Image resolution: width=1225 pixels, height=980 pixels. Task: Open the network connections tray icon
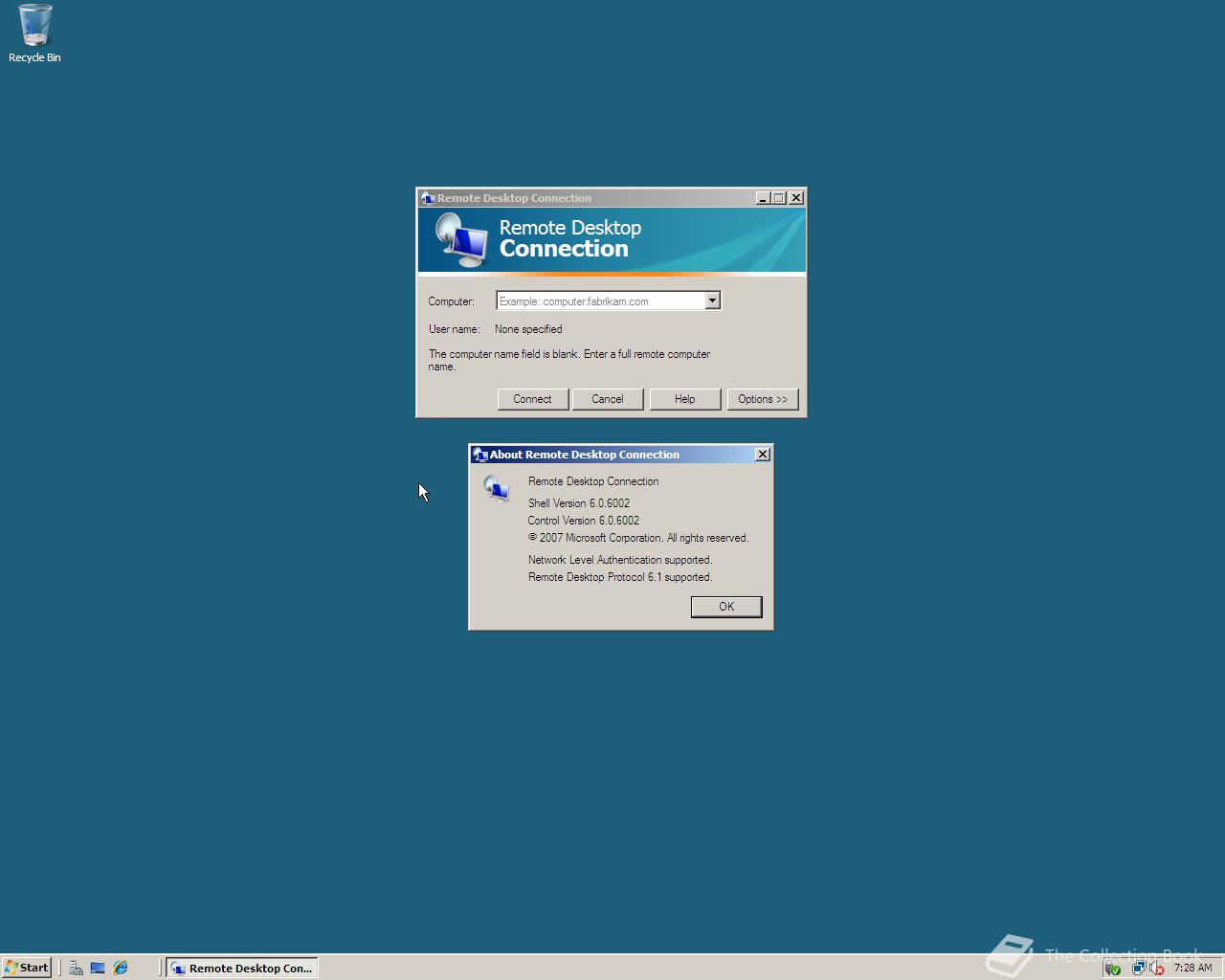[x=1138, y=968]
